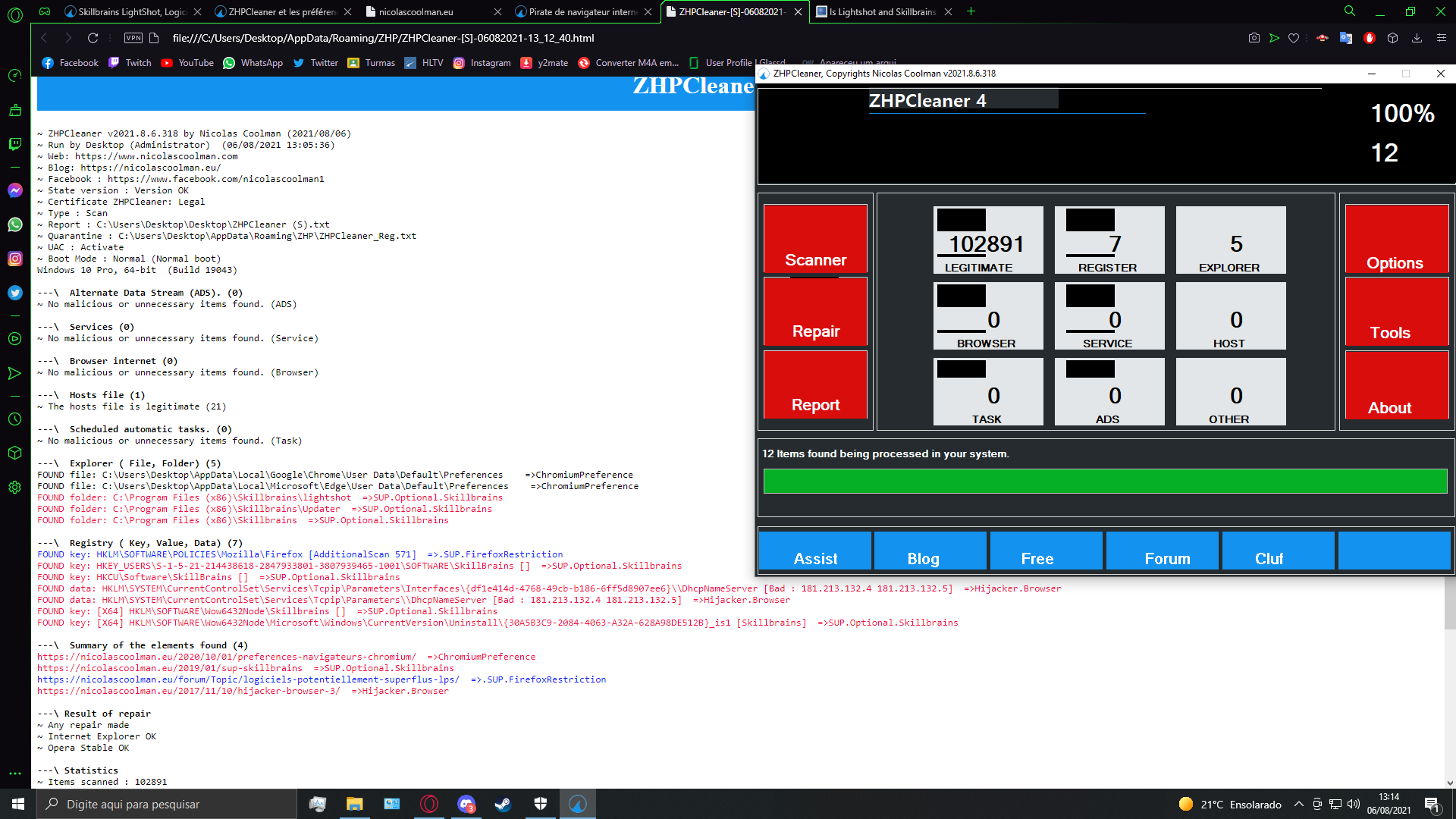Screen dimensions: 1456x819
Task: Open Twitch panel in Opera sidebar
Action: (14, 144)
